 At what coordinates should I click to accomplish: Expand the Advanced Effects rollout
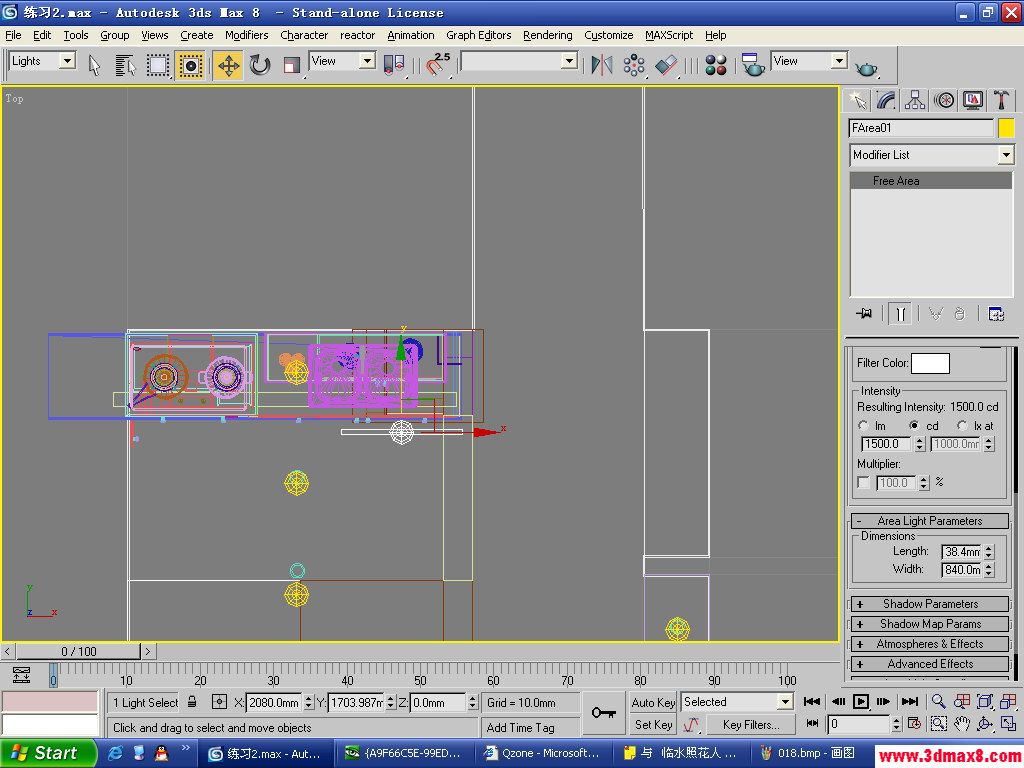click(930, 664)
